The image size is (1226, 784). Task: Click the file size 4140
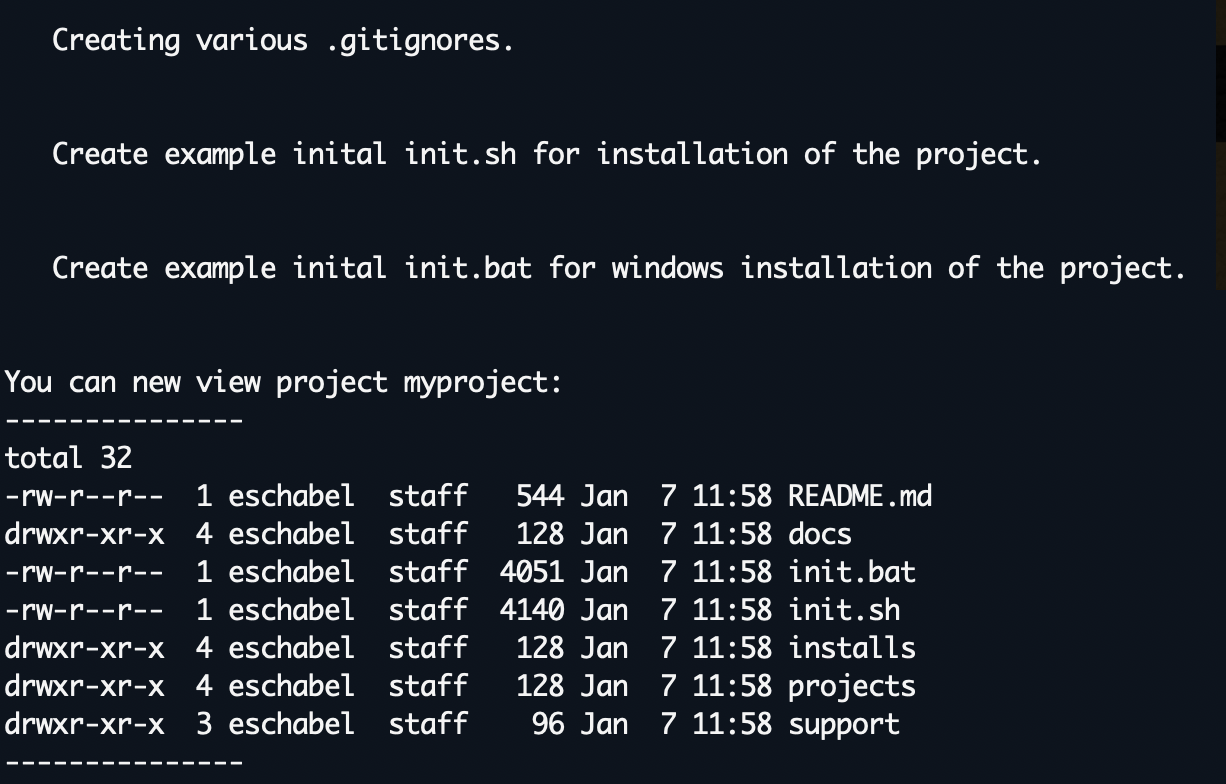click(532, 610)
